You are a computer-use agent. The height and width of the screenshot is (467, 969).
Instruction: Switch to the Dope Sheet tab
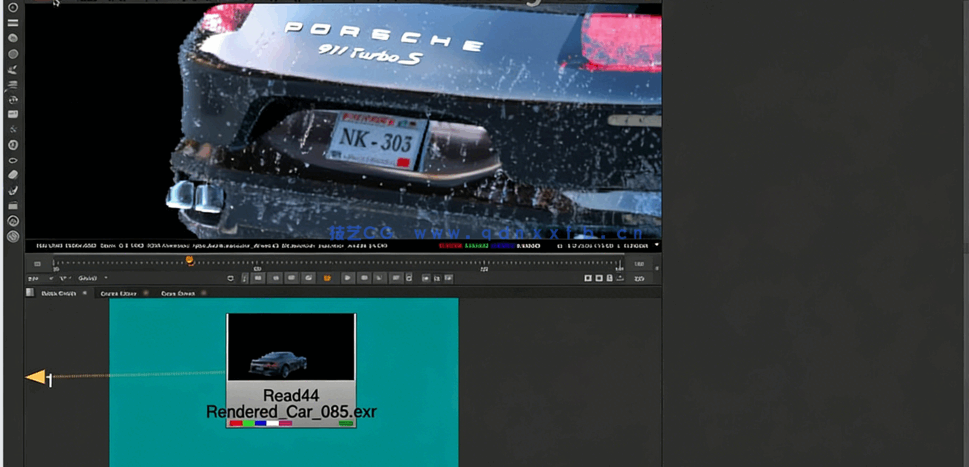point(175,293)
